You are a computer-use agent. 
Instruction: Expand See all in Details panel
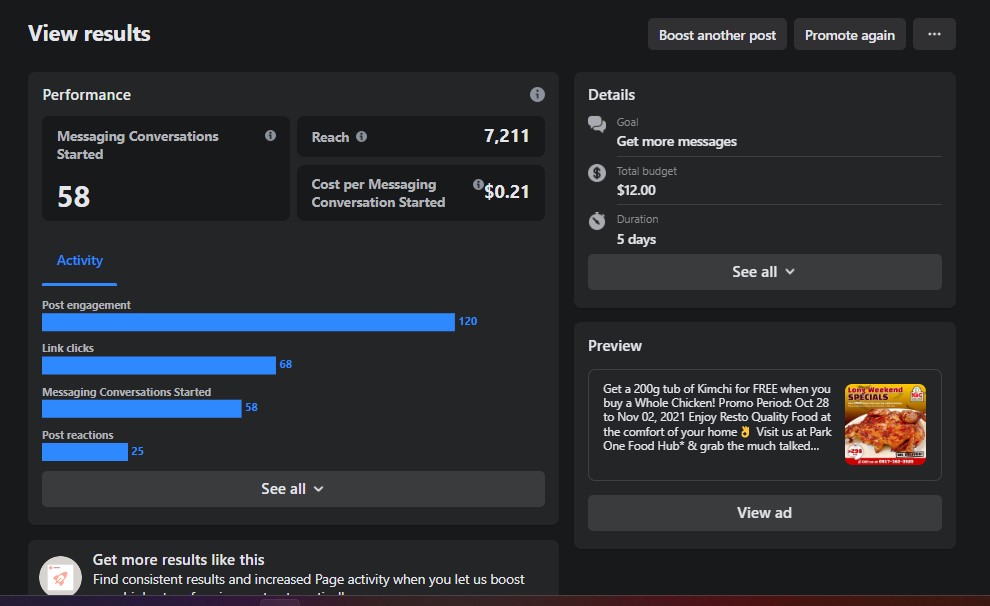(765, 272)
